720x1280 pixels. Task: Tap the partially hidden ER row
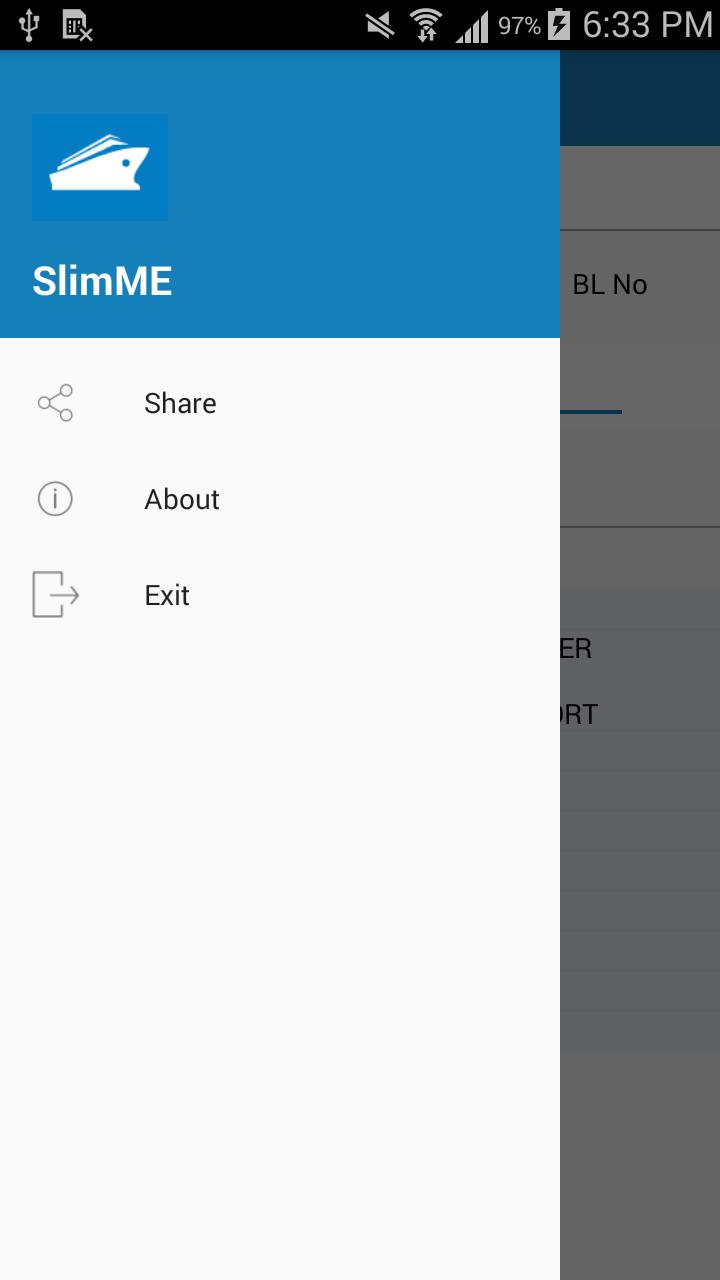click(x=577, y=649)
